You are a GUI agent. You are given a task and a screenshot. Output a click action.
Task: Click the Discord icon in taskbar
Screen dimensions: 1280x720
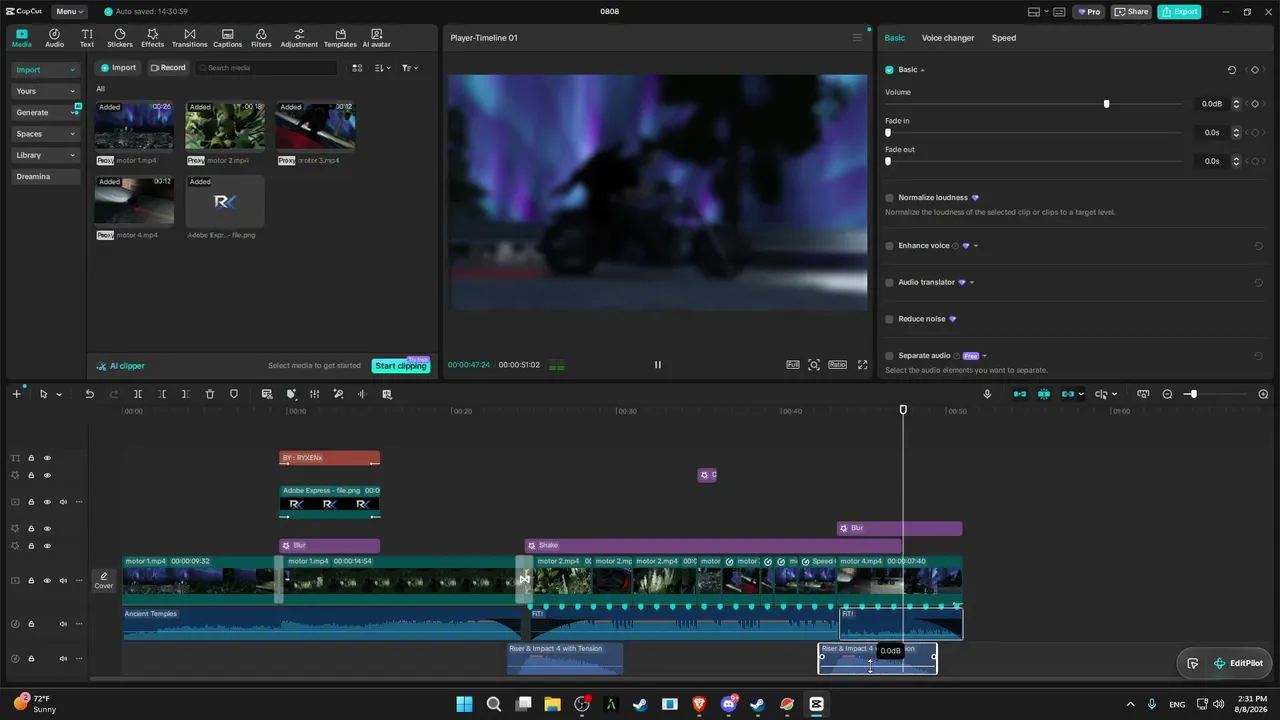point(728,704)
